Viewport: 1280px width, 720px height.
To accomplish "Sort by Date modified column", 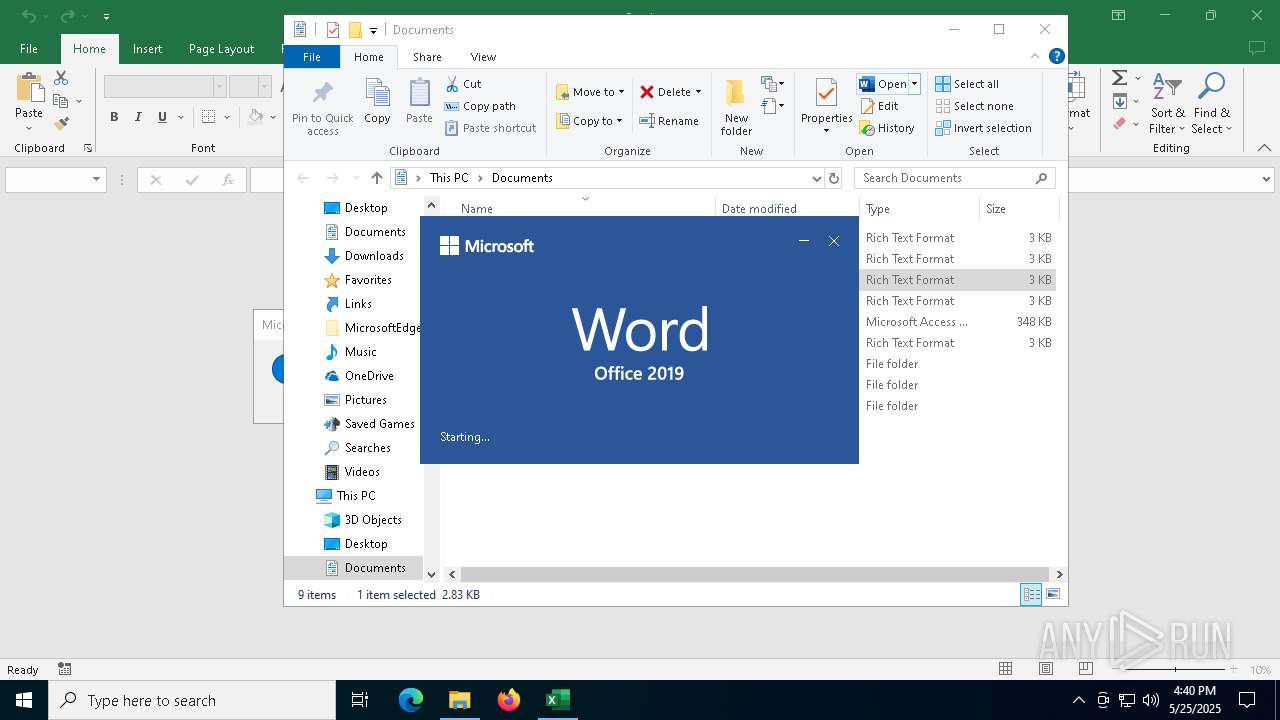I will 787,209.
